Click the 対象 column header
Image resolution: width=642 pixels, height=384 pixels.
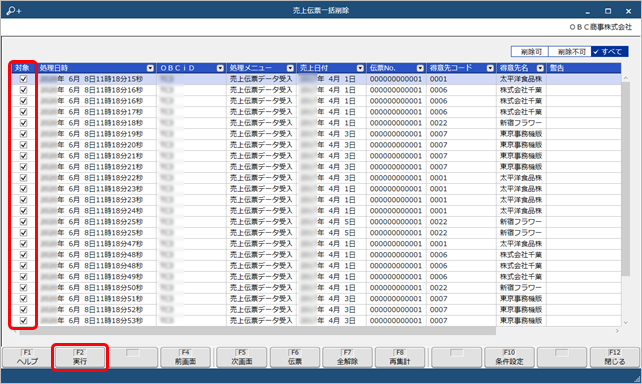click(x=22, y=68)
